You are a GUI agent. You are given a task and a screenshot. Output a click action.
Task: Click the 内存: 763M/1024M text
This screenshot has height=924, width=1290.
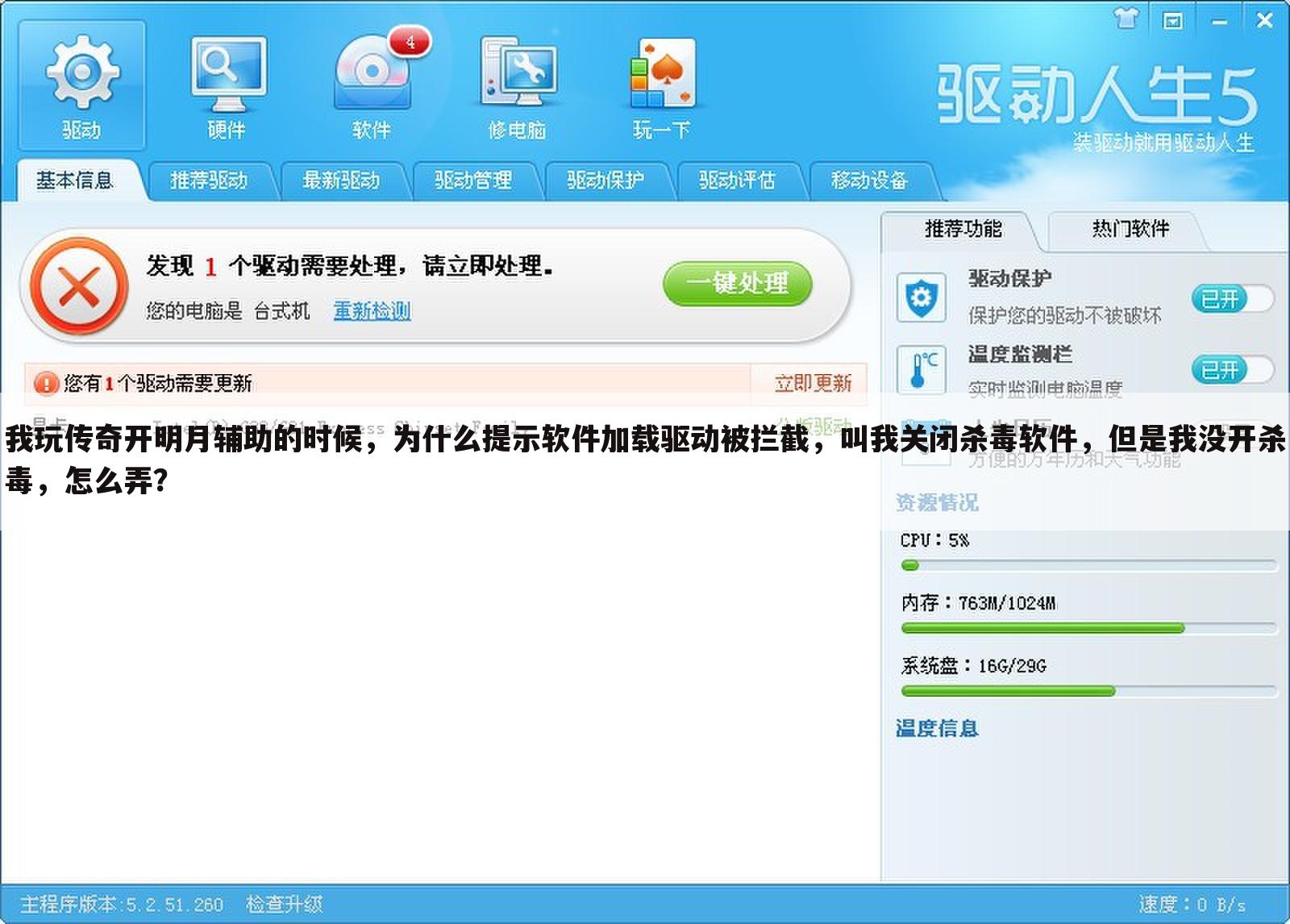[978, 602]
